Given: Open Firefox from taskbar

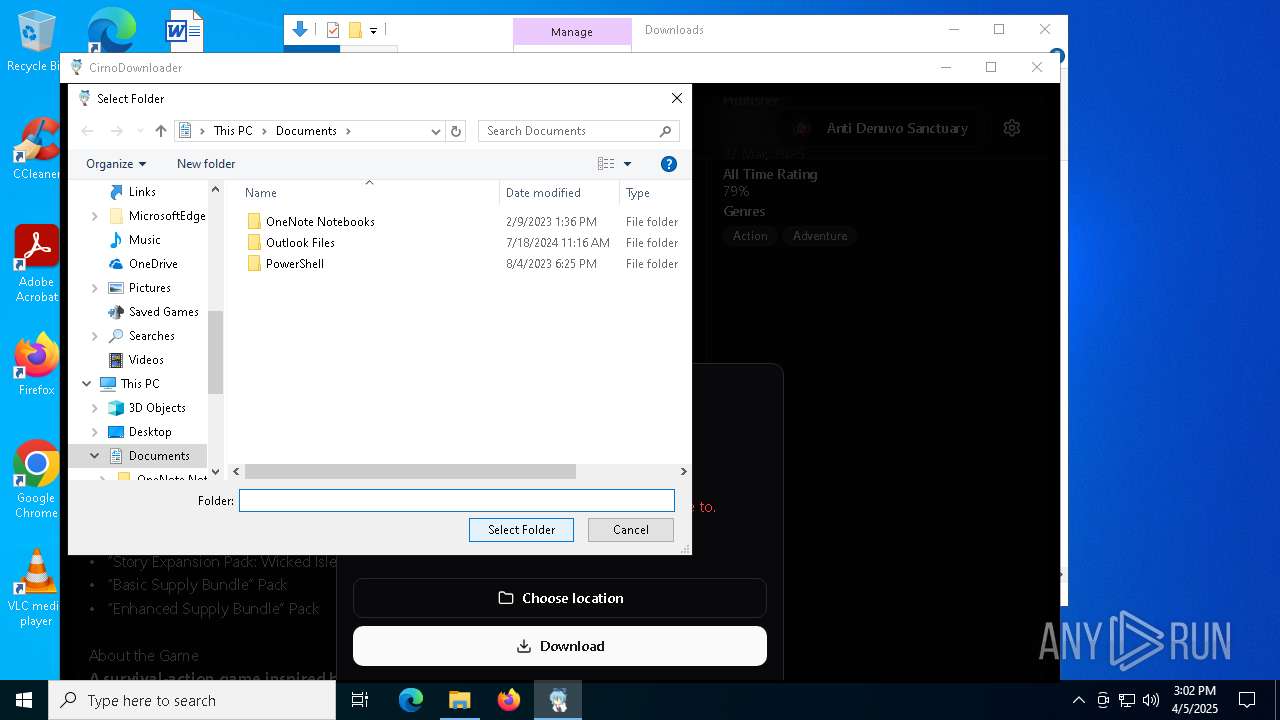Looking at the screenshot, I should pyautogui.click(x=509, y=700).
